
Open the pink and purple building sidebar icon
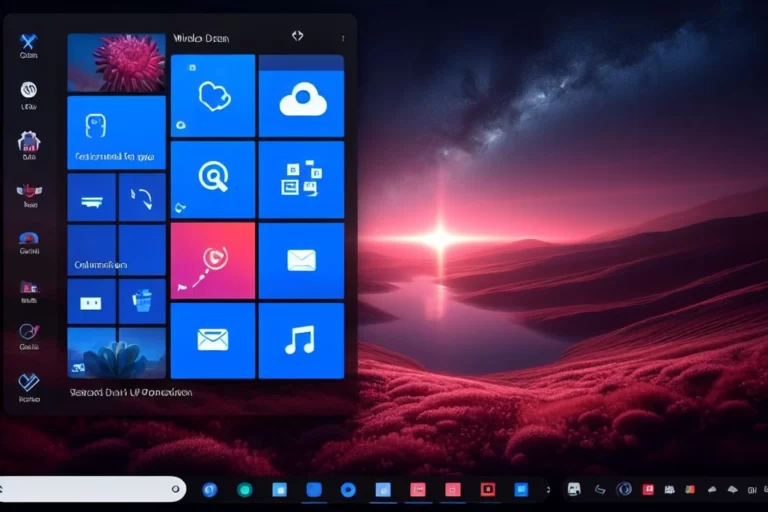pyautogui.click(x=29, y=287)
